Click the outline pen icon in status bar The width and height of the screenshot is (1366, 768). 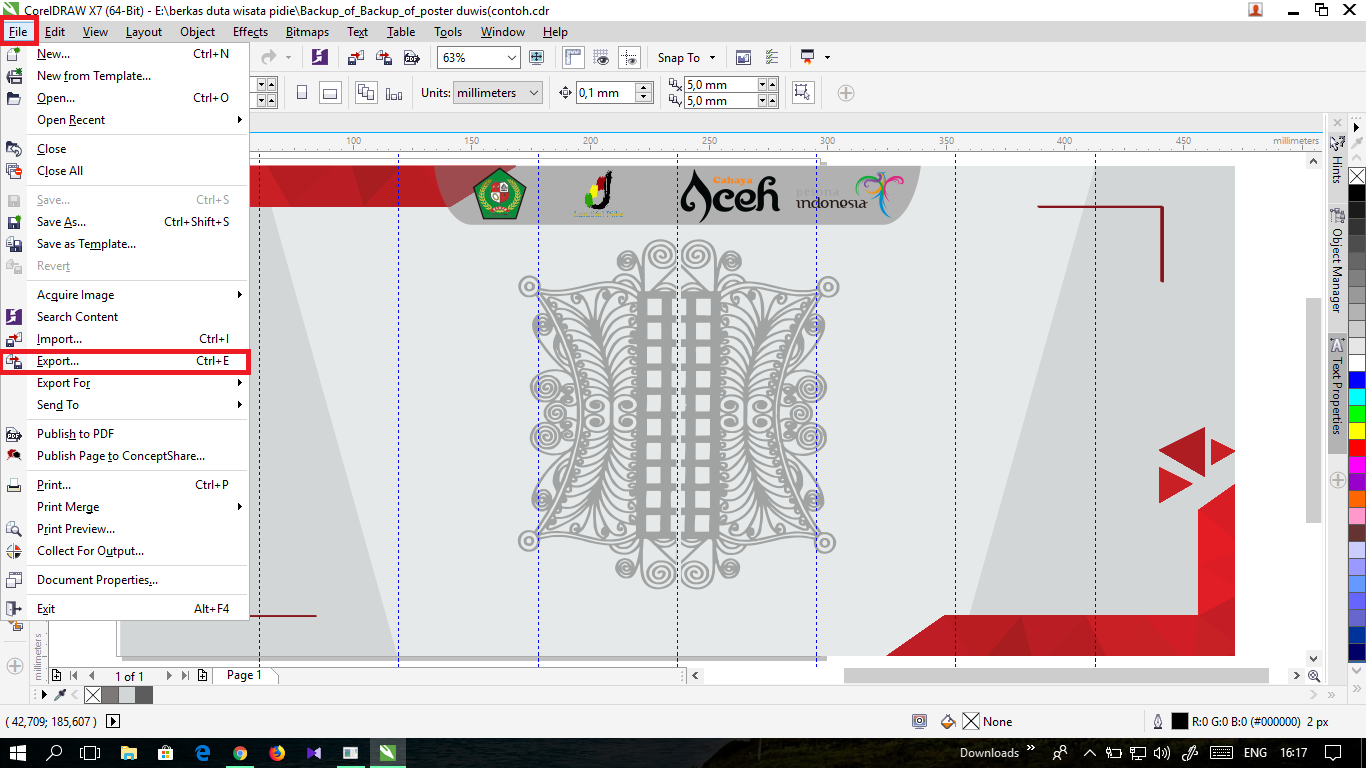pyautogui.click(x=1157, y=721)
